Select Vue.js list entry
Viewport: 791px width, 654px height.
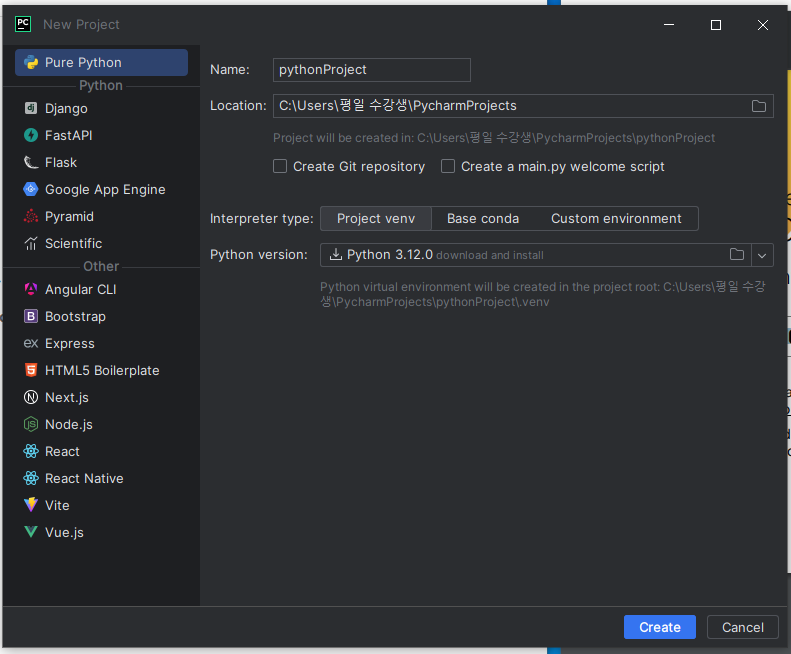click(101, 532)
